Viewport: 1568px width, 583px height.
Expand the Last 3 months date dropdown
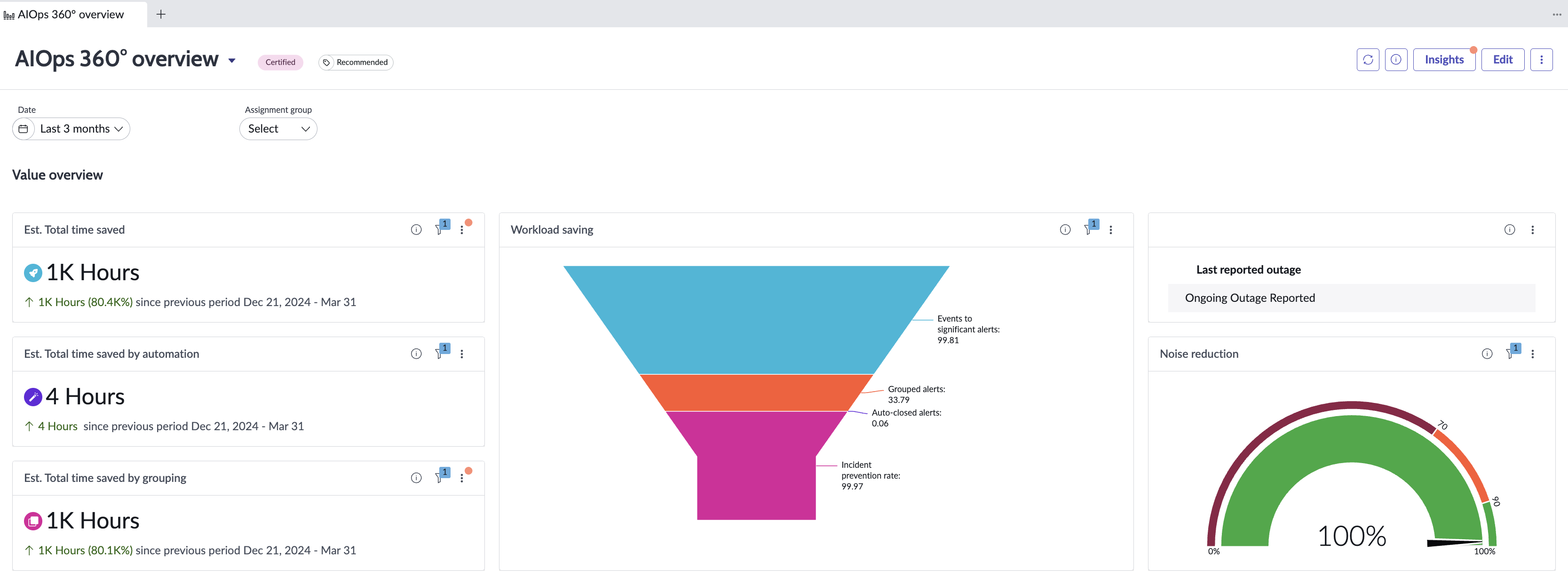coord(71,128)
